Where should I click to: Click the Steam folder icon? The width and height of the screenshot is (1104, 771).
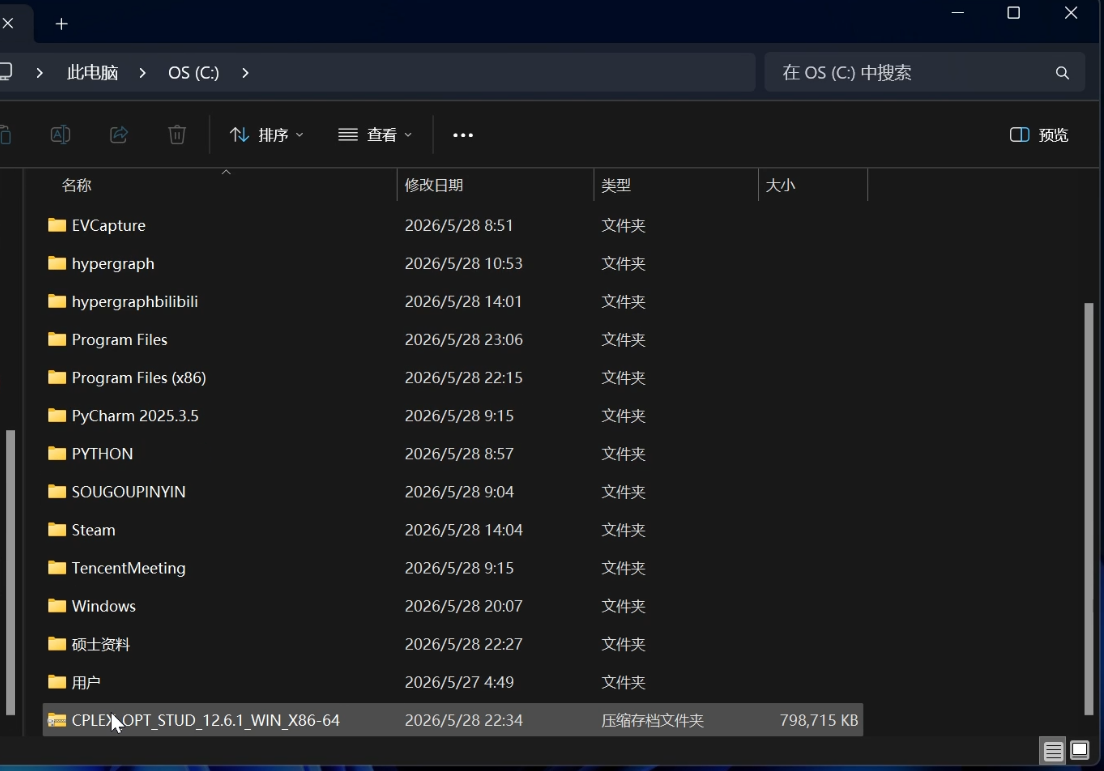coord(57,529)
